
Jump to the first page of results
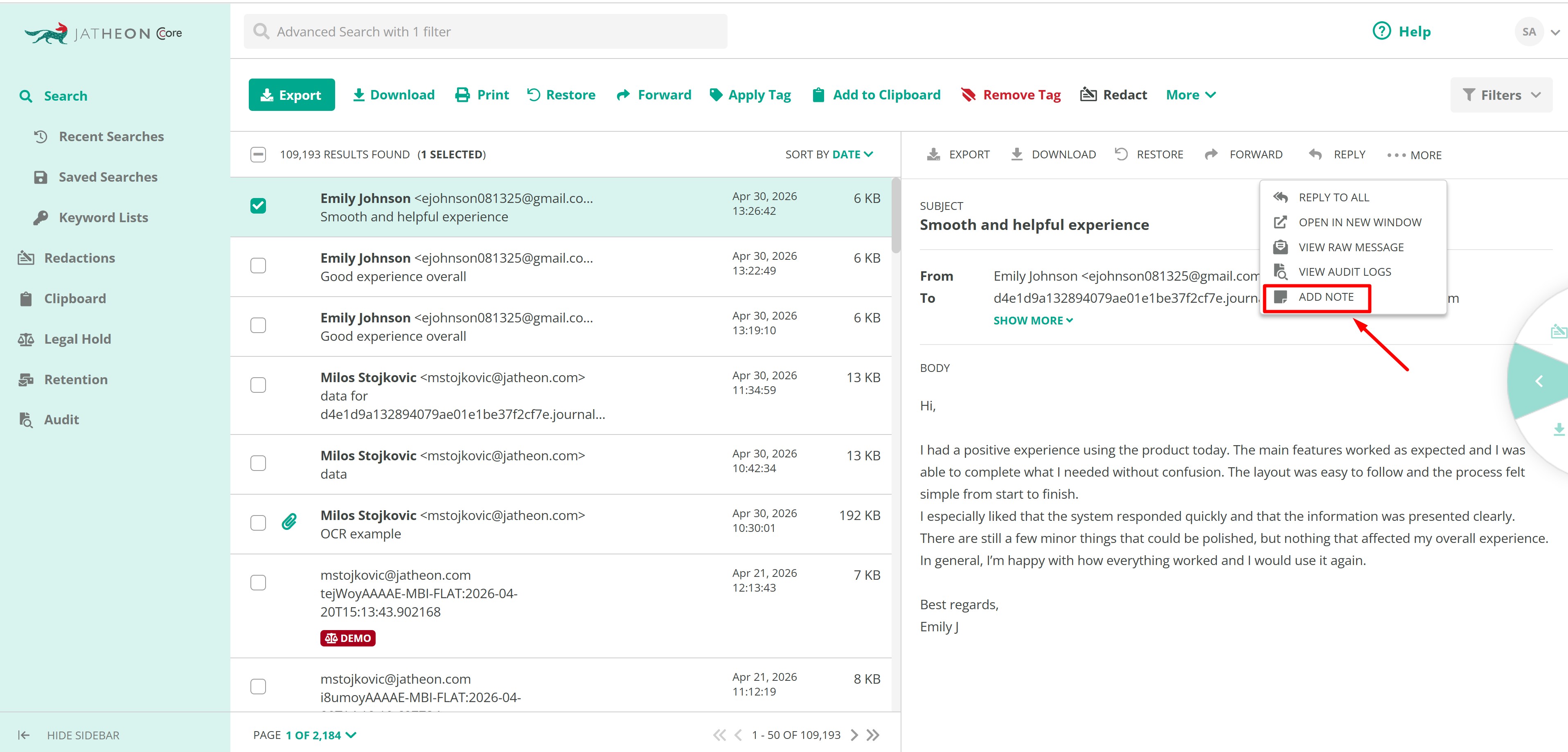click(x=719, y=735)
